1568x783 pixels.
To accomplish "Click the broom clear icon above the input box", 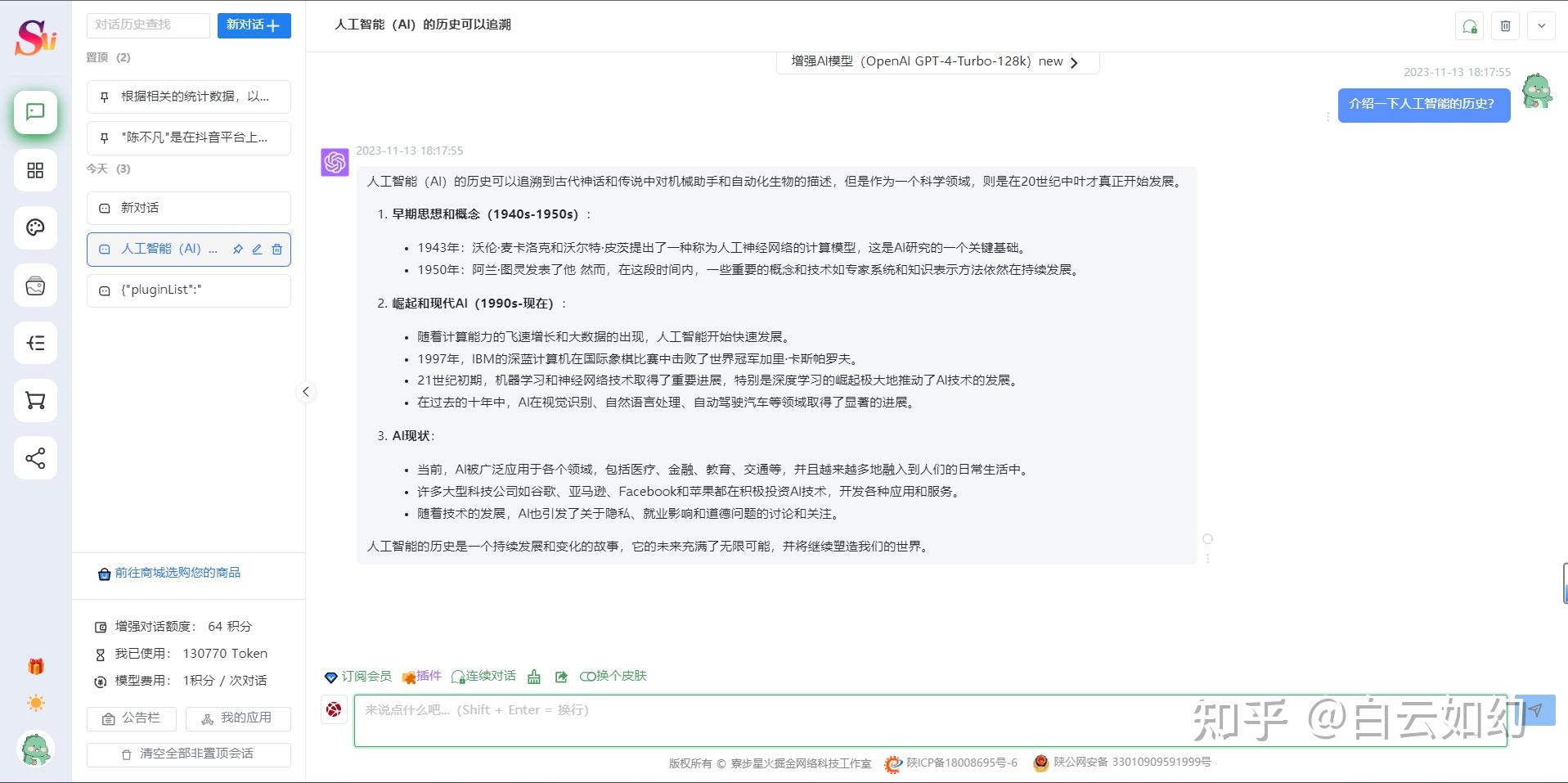I will [x=533, y=677].
